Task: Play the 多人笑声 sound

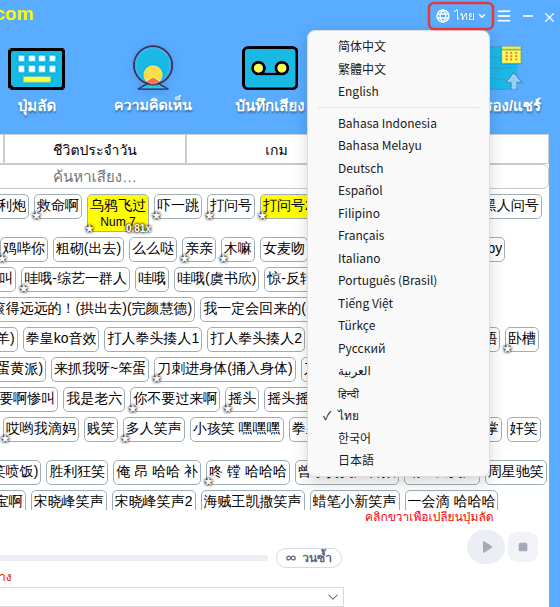Action: coord(154,429)
